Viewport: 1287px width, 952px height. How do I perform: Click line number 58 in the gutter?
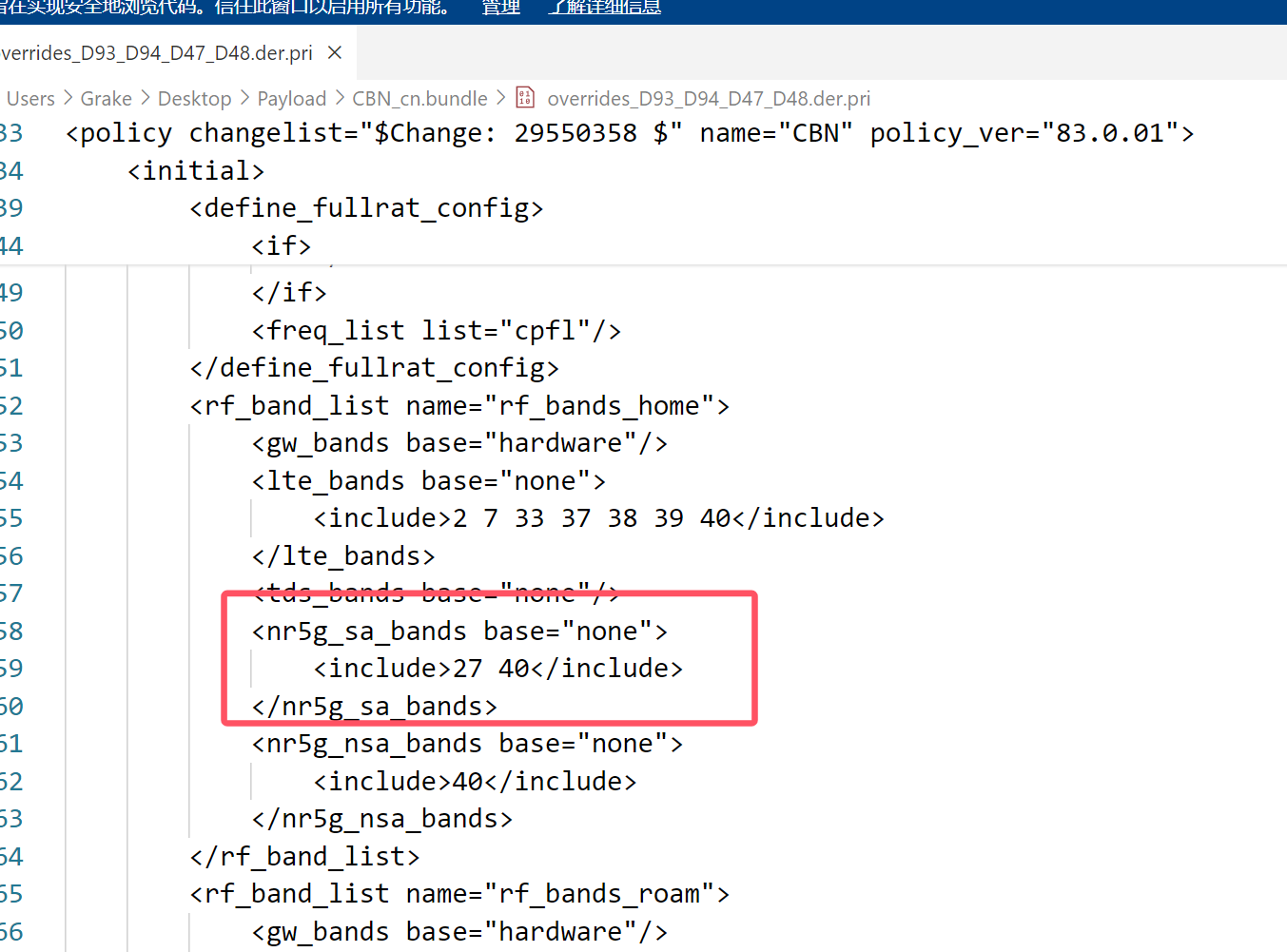coord(11,631)
